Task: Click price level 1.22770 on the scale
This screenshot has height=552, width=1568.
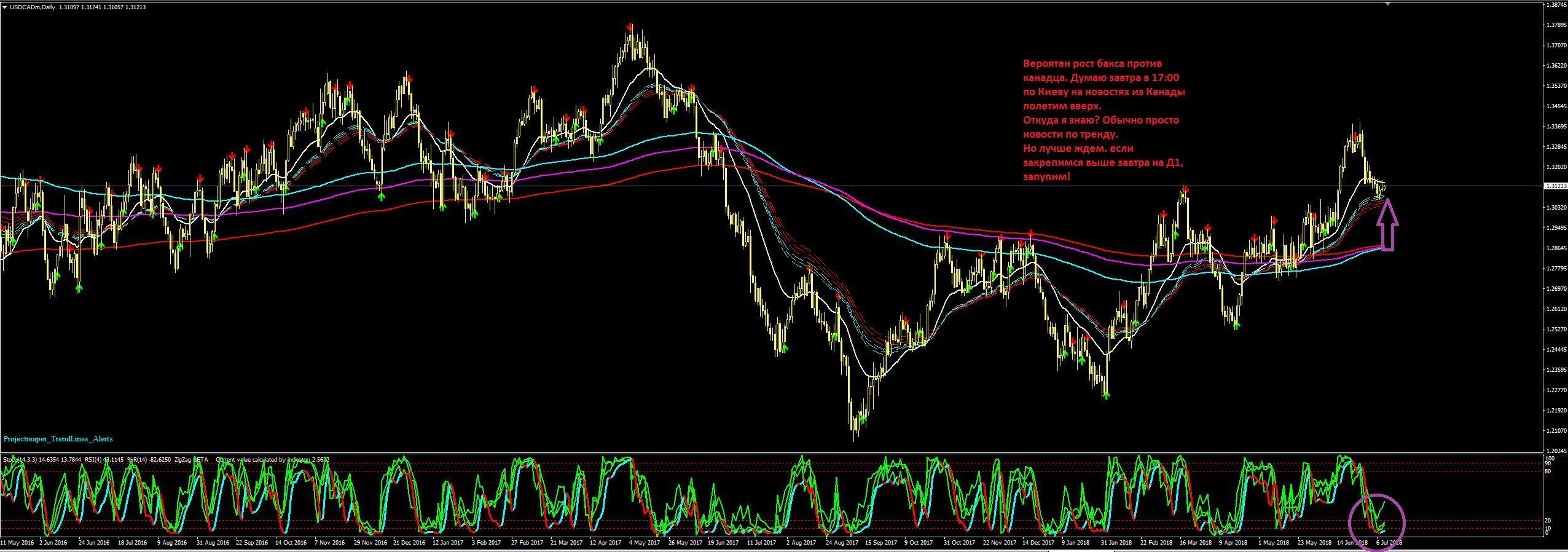Action: [x=1556, y=390]
